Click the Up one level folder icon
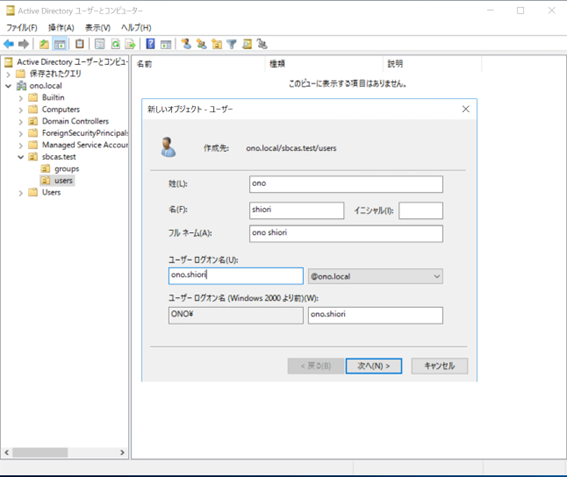The width and height of the screenshot is (567, 477). 44,44
